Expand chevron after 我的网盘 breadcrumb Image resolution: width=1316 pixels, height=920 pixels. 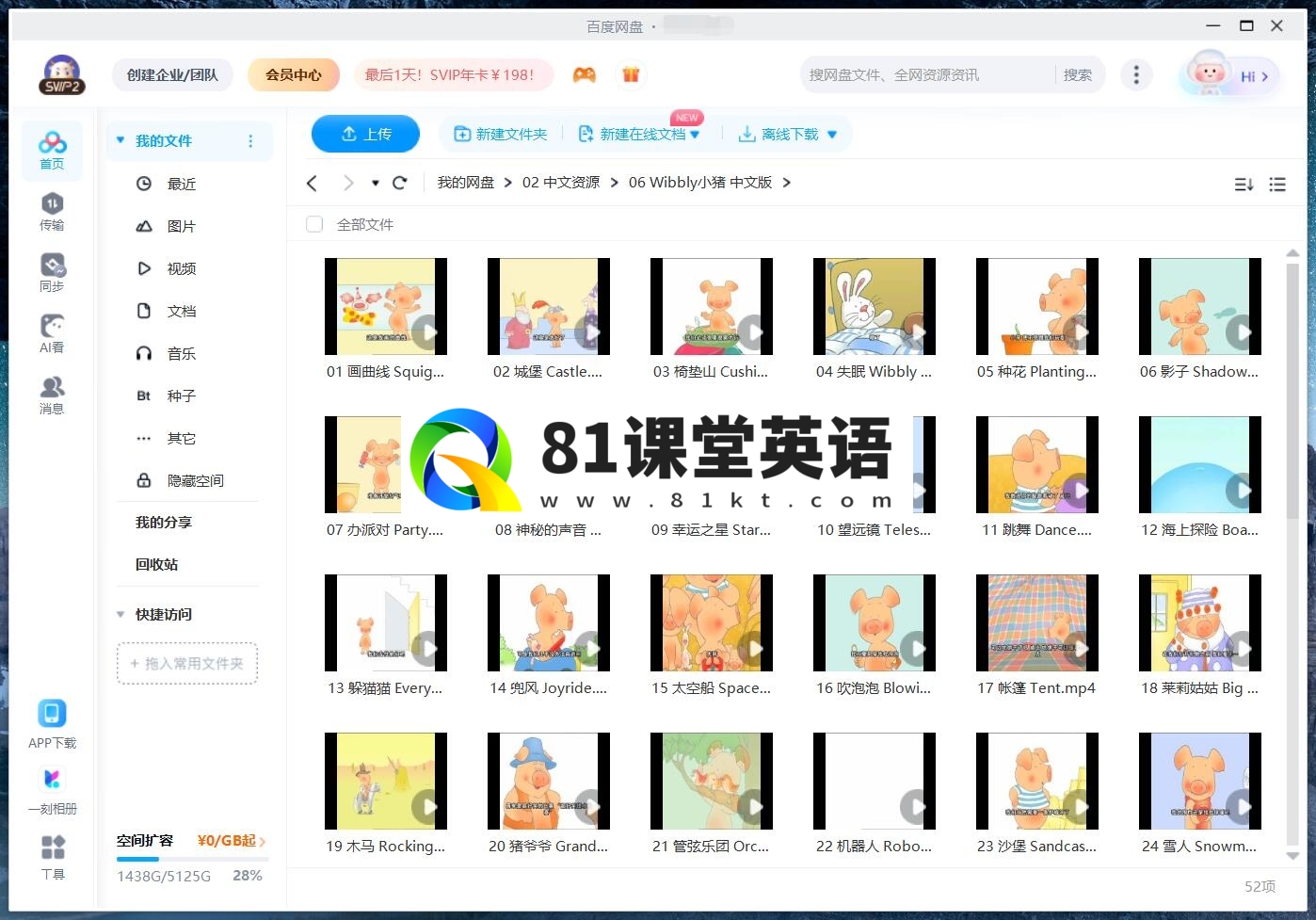[508, 183]
